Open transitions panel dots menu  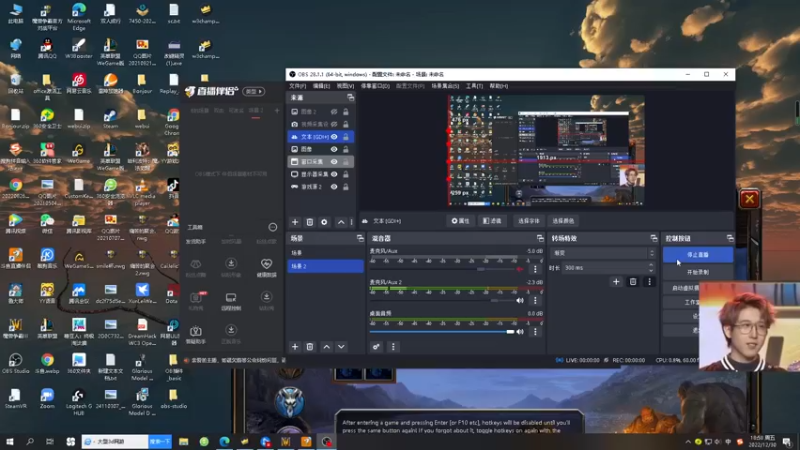[x=649, y=282]
